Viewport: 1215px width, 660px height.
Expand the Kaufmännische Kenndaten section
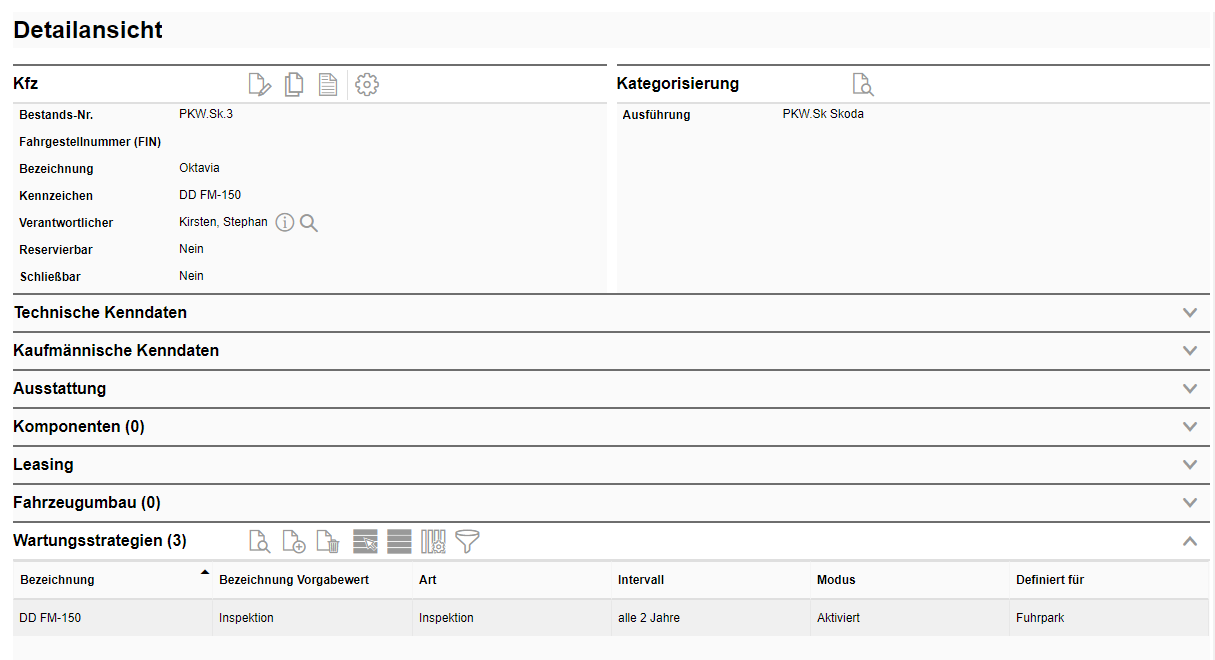tap(1189, 351)
